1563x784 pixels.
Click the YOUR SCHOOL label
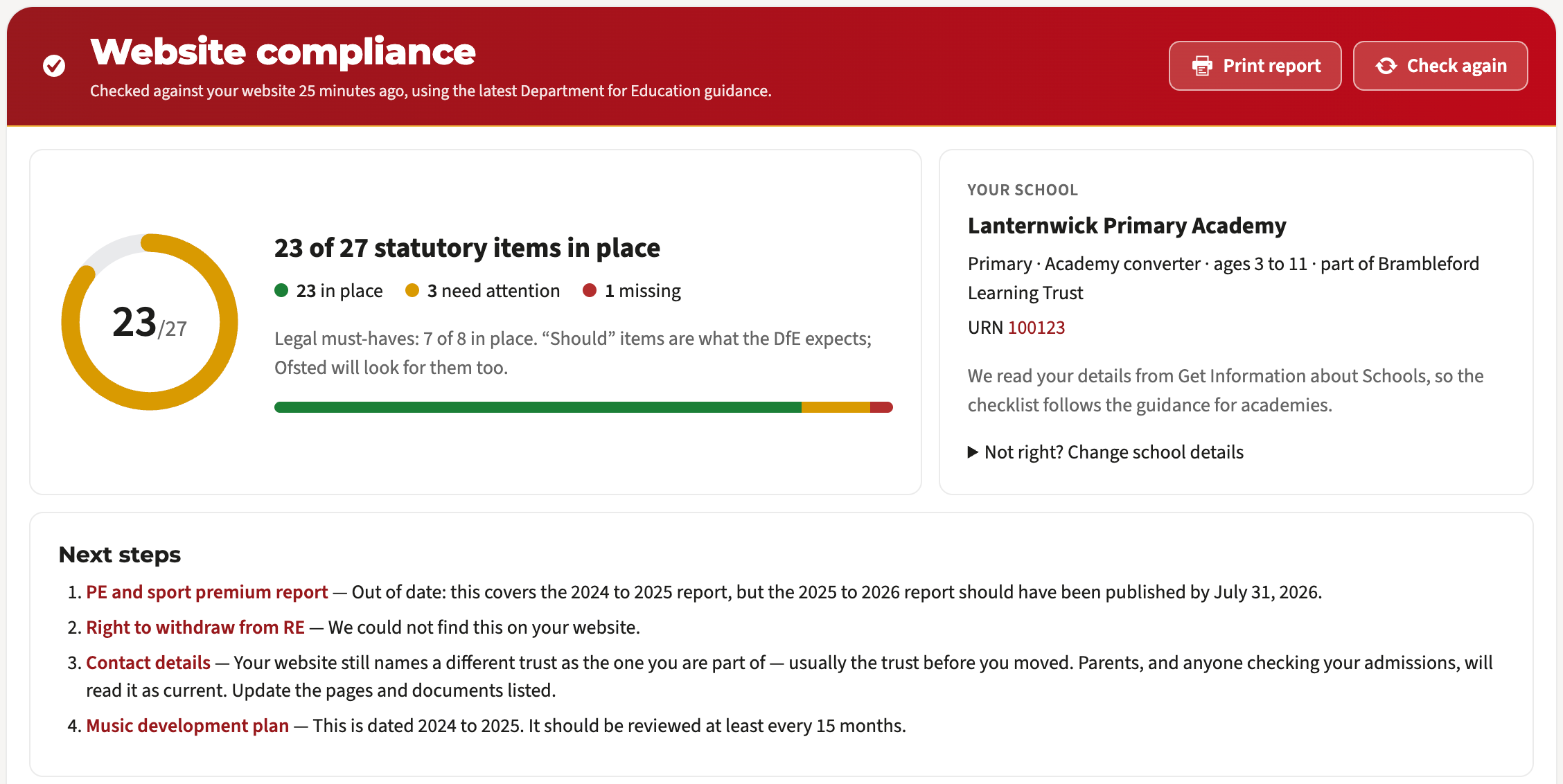tap(1023, 190)
